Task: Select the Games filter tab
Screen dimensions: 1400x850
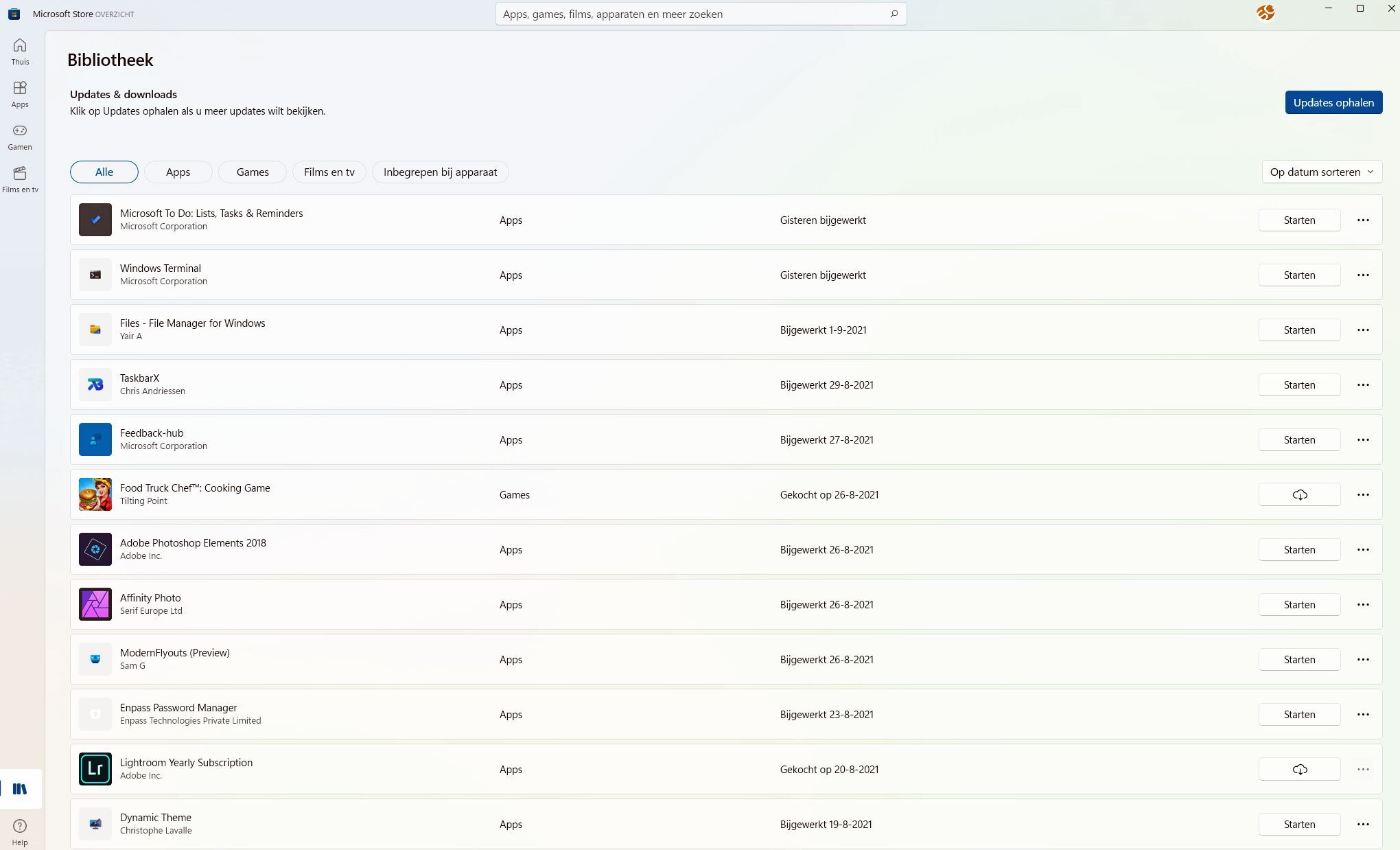Action: 253,172
